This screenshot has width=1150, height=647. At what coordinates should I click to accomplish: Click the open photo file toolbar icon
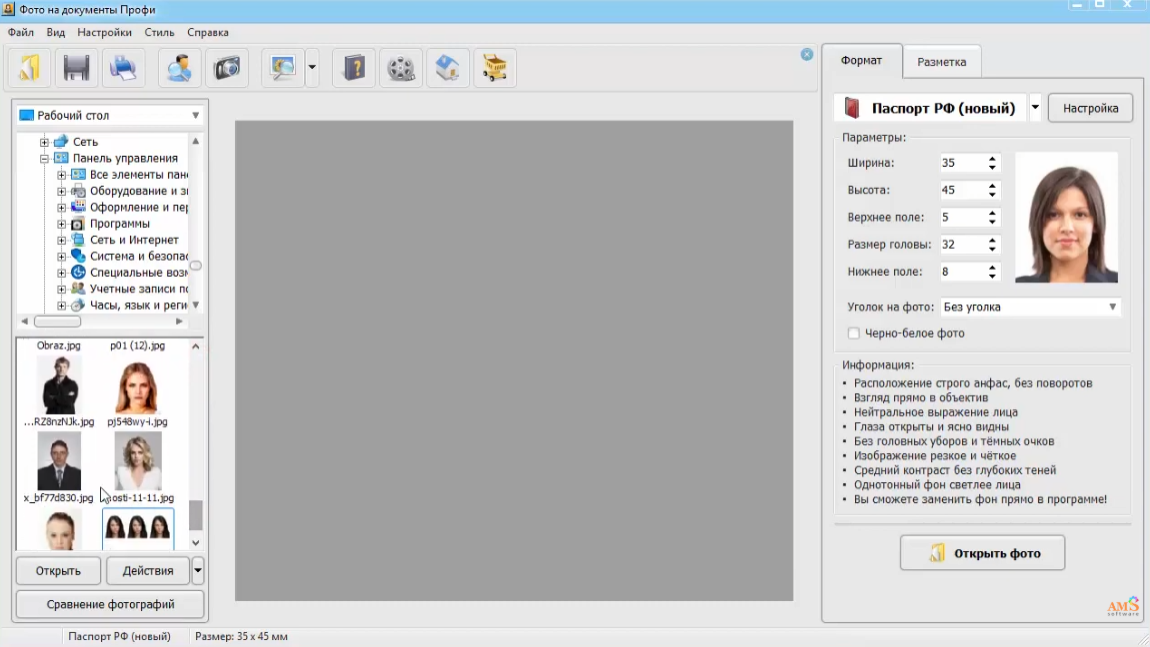point(29,68)
